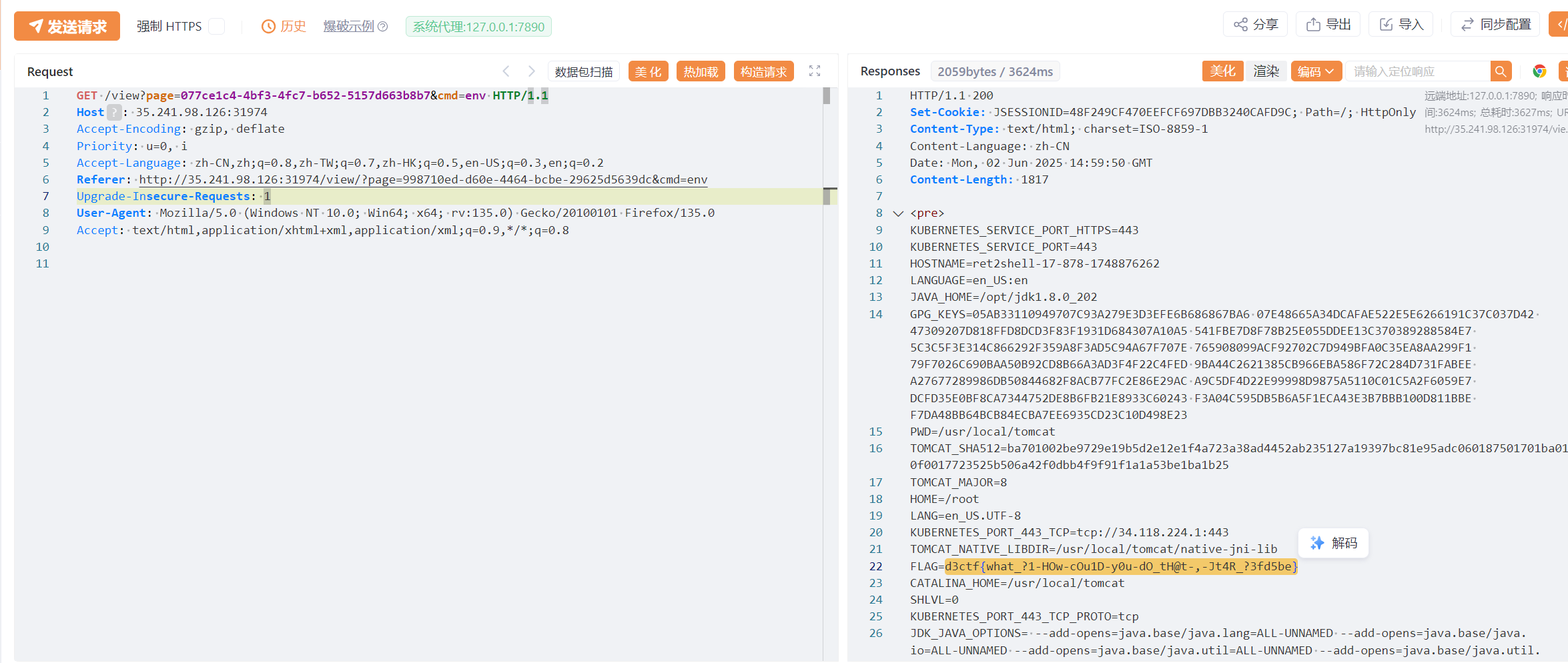Image resolution: width=1568 pixels, height=663 pixels.
Task: Click the 构造请求 construct request button
Action: click(764, 71)
